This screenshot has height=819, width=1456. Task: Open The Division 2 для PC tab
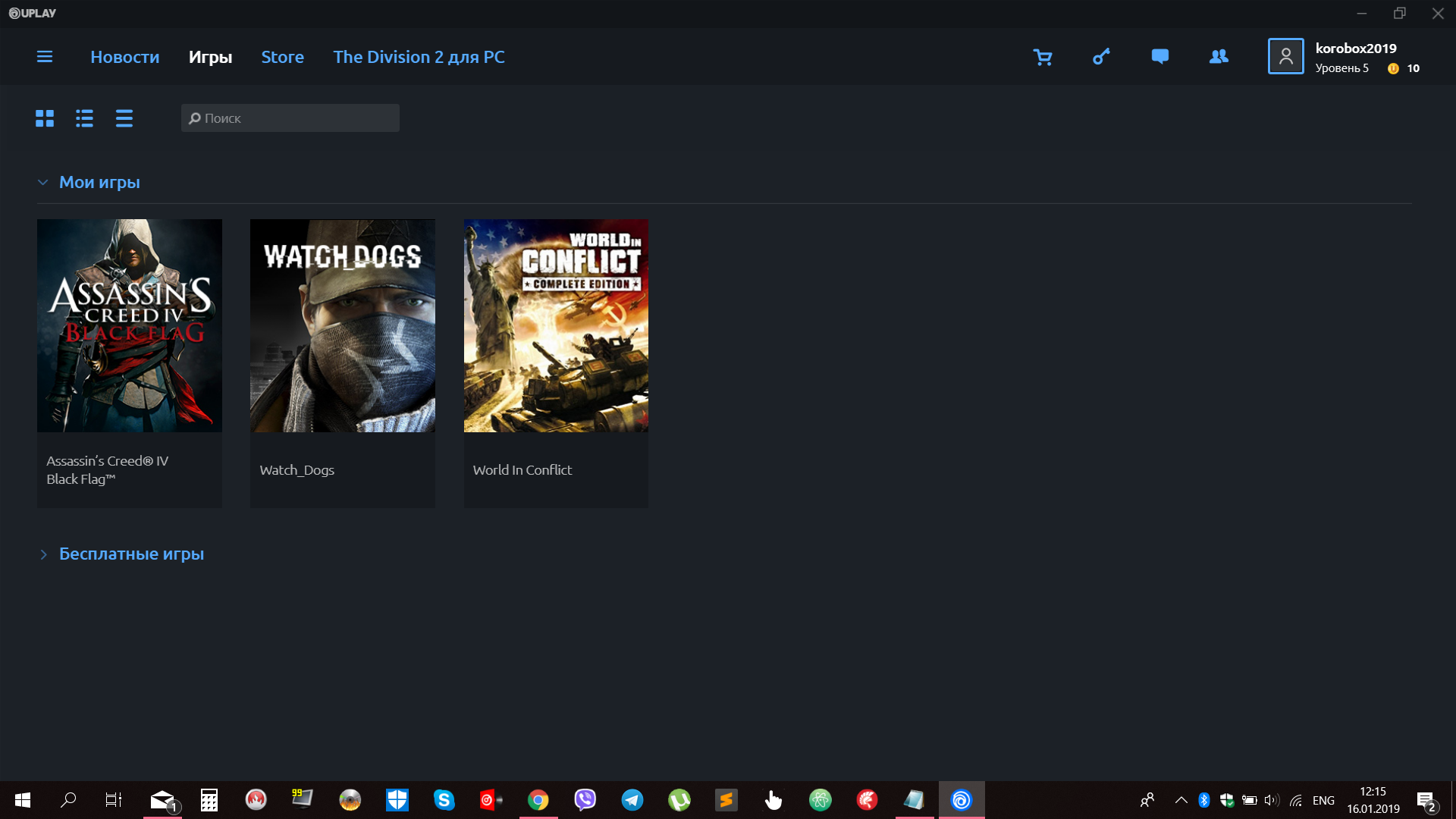point(419,57)
